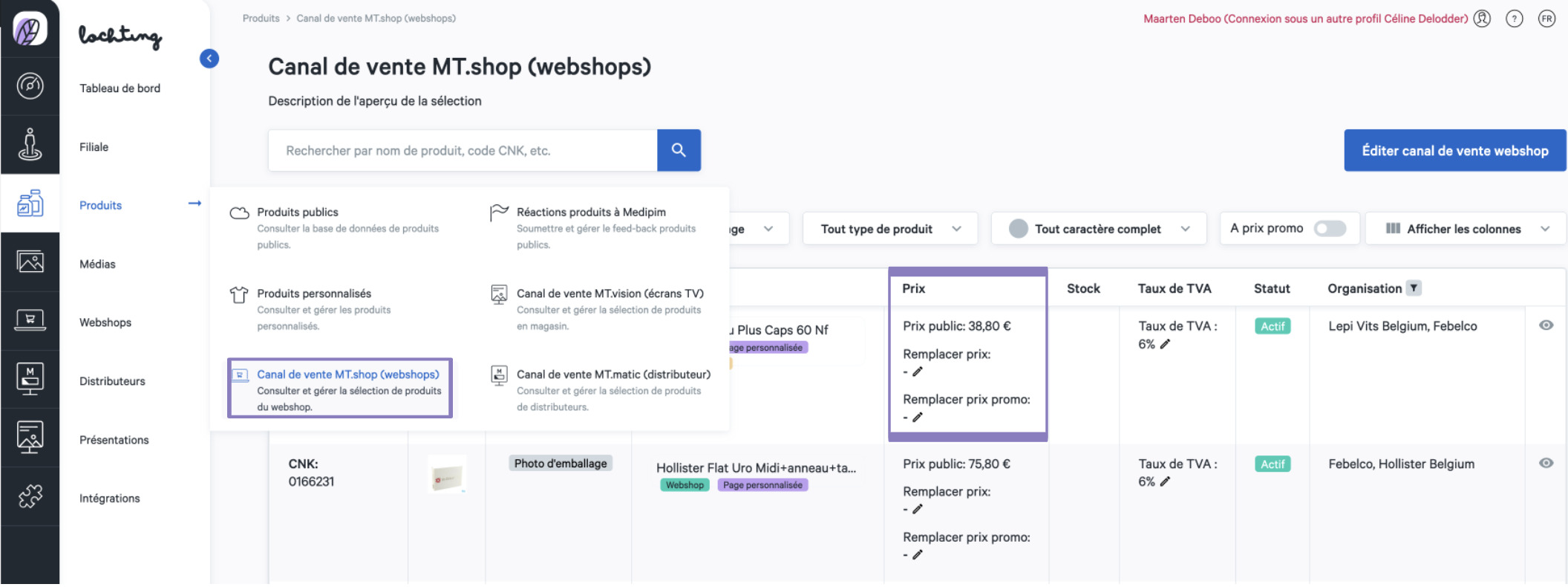This screenshot has width=1568, height=587.
Task: Open the Tout type de produit dropdown
Action: [x=889, y=229]
